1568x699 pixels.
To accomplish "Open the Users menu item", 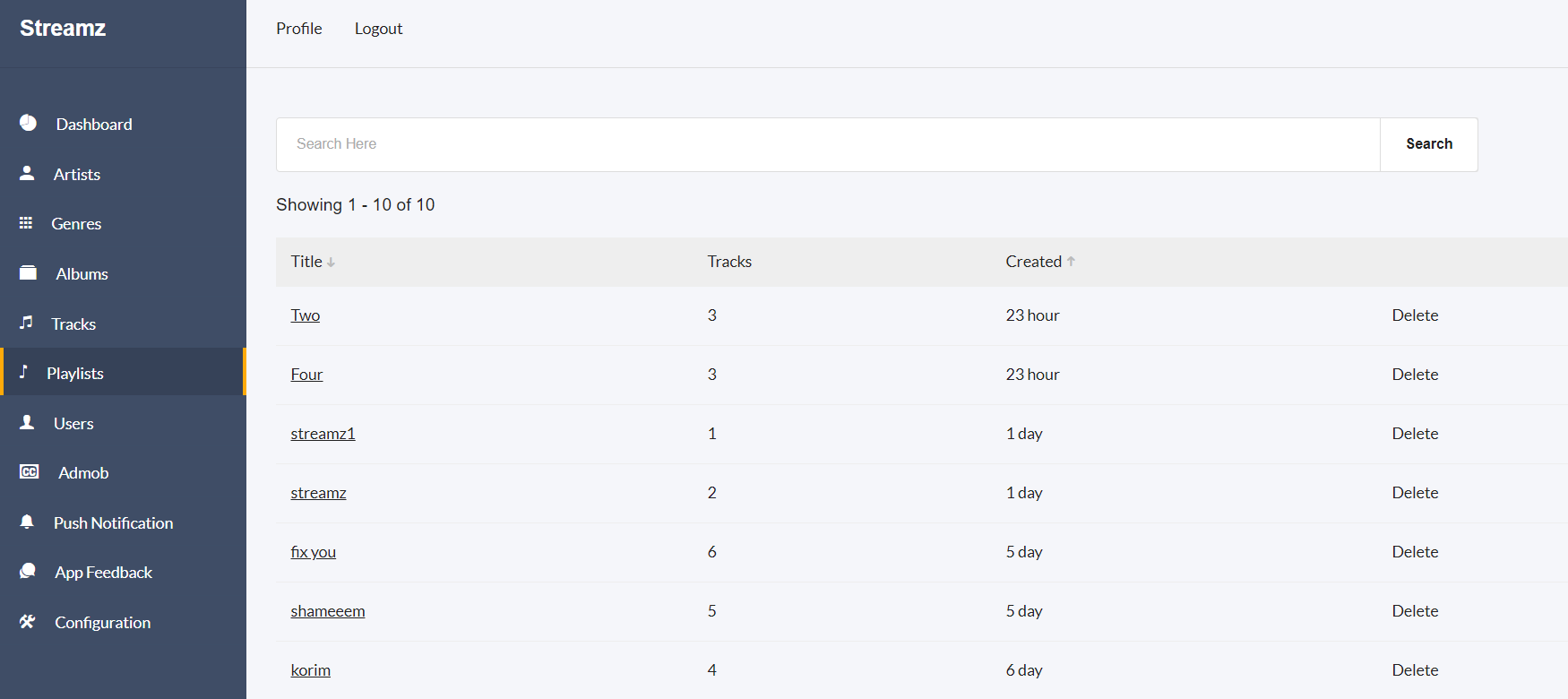I will coord(73,424).
